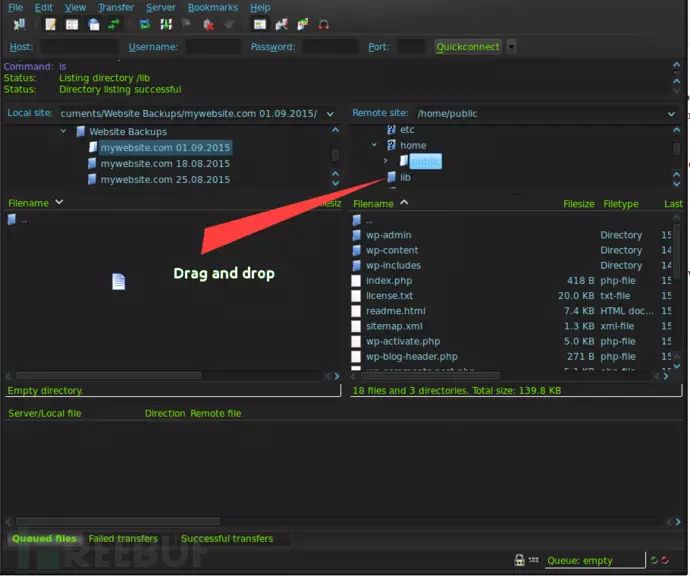Viewport: 690px width, 576px height.
Task: Focus the Host input field
Action: (x=79, y=47)
